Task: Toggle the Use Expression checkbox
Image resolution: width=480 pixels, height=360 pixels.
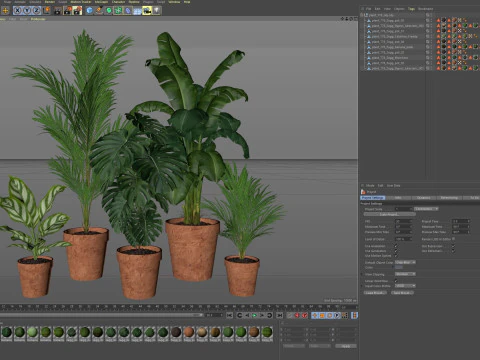Action: [453, 246]
